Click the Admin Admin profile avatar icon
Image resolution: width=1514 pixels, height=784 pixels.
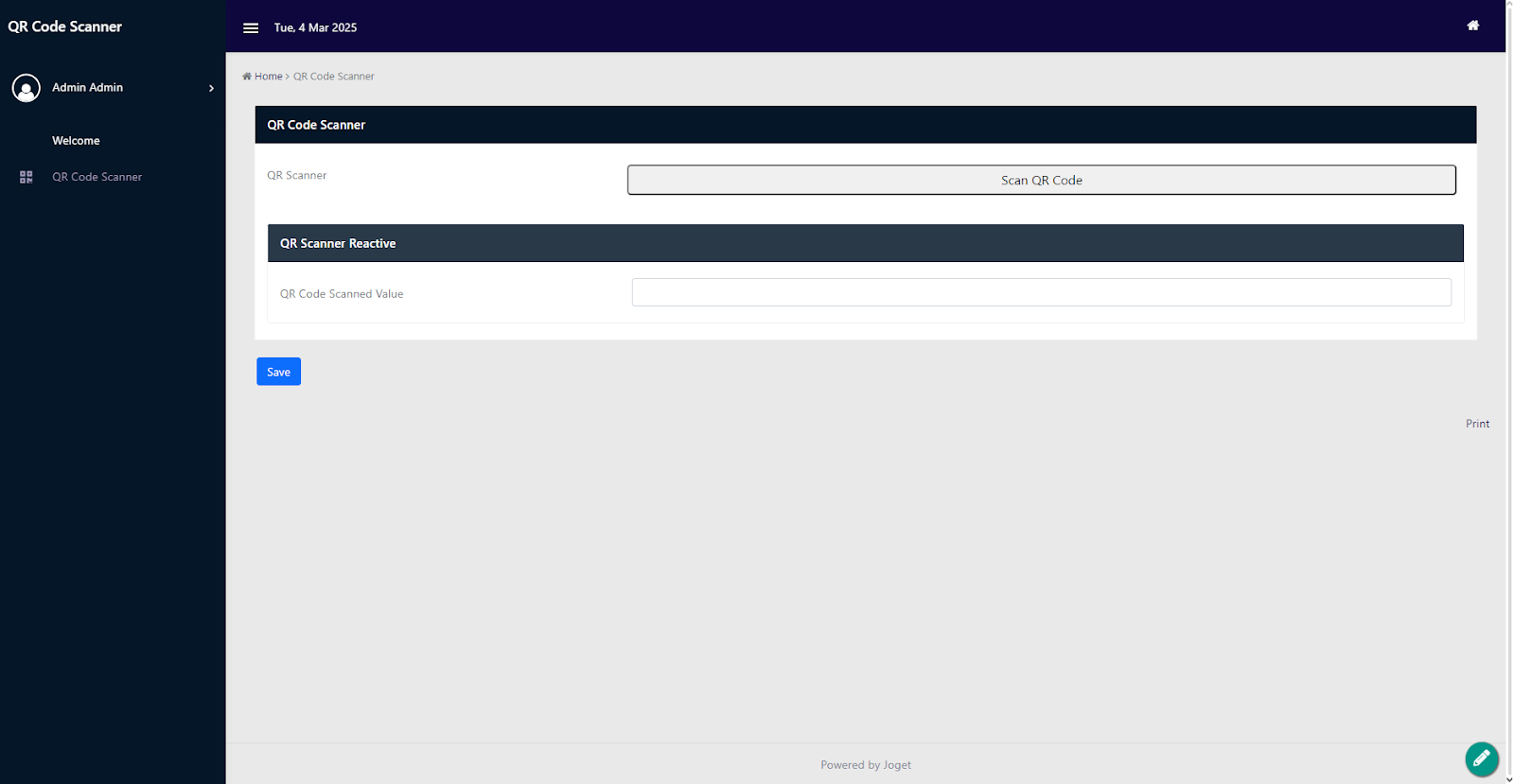[x=26, y=88]
